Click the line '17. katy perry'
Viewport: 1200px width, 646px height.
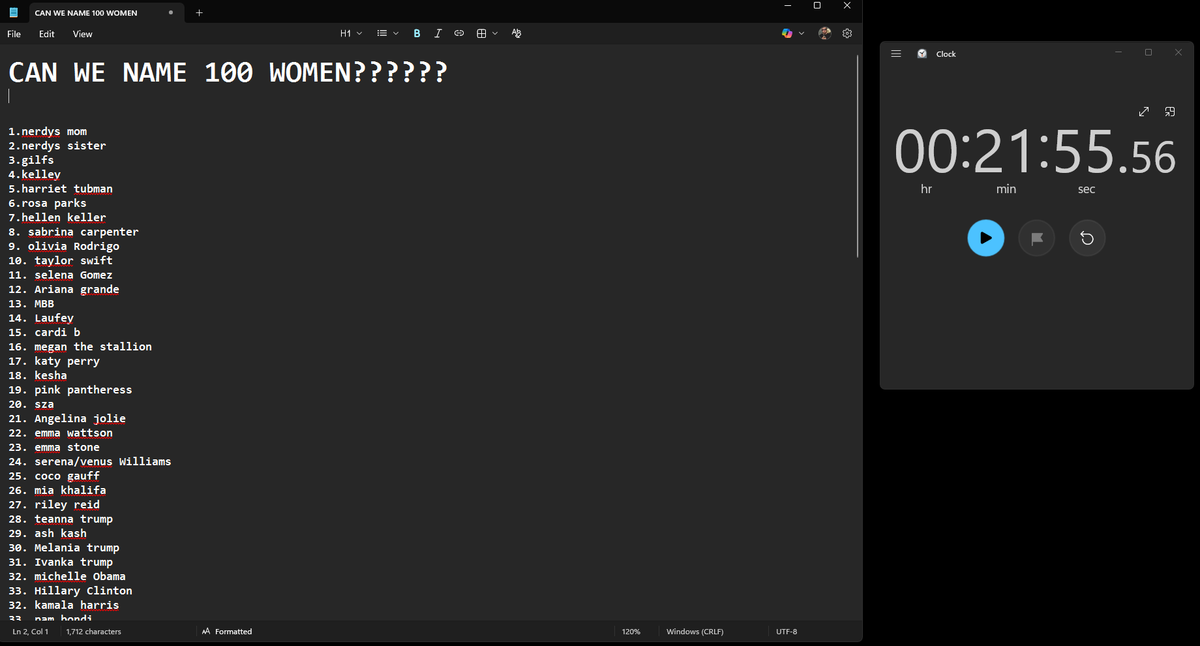pyautogui.click(x=54, y=361)
